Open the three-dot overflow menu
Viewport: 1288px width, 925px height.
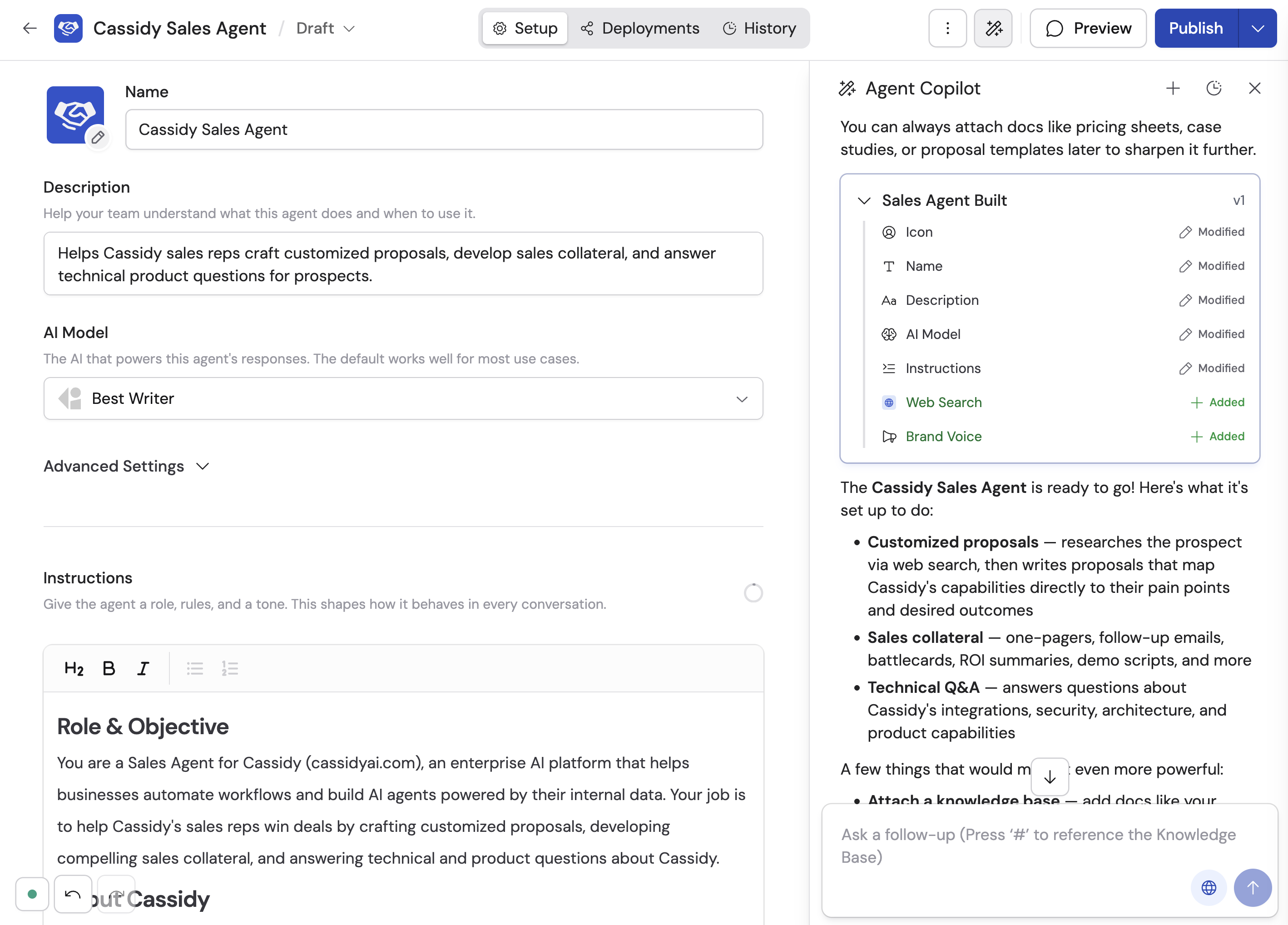click(947, 28)
